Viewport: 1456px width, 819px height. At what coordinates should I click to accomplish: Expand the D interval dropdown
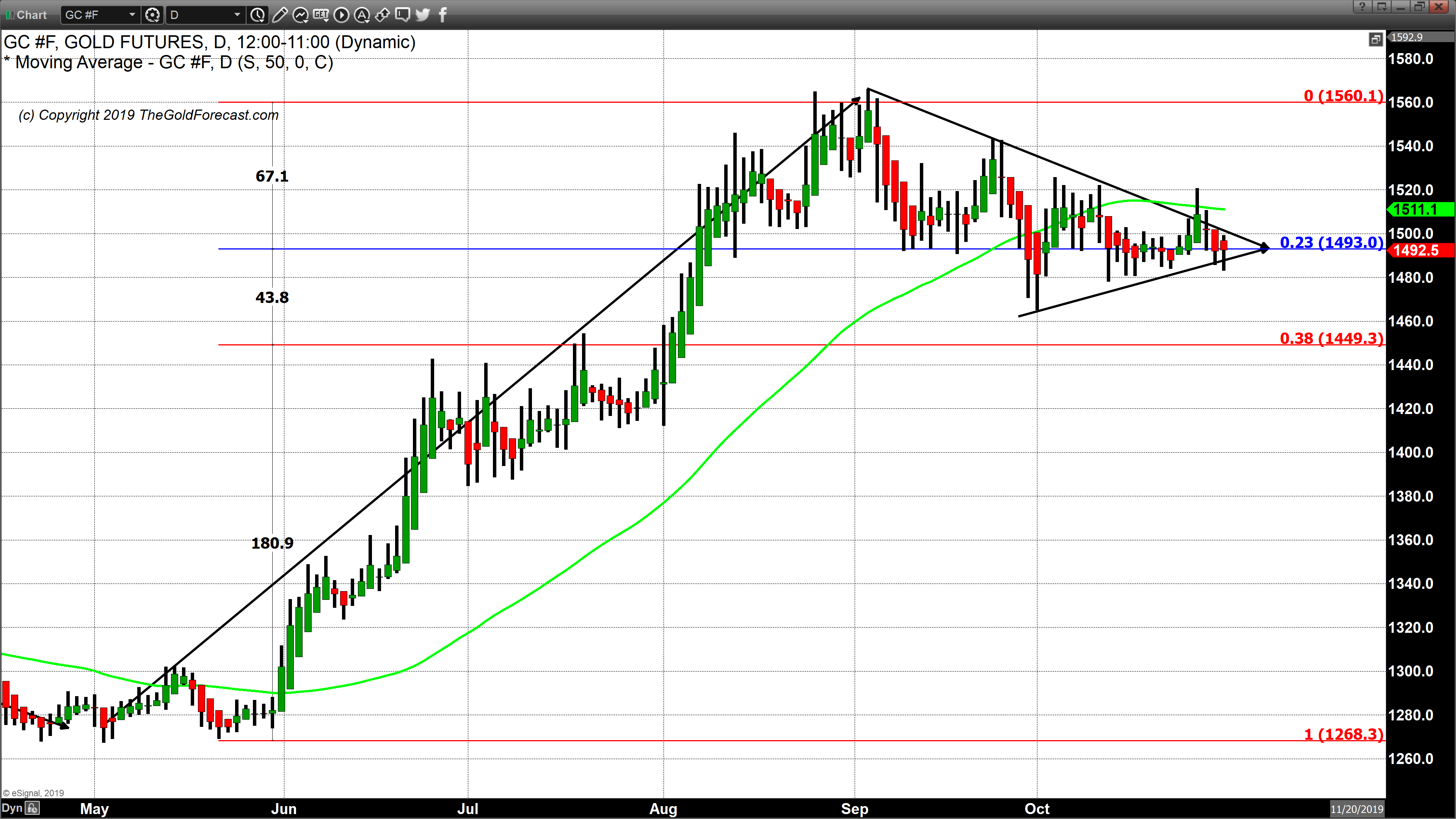click(237, 15)
